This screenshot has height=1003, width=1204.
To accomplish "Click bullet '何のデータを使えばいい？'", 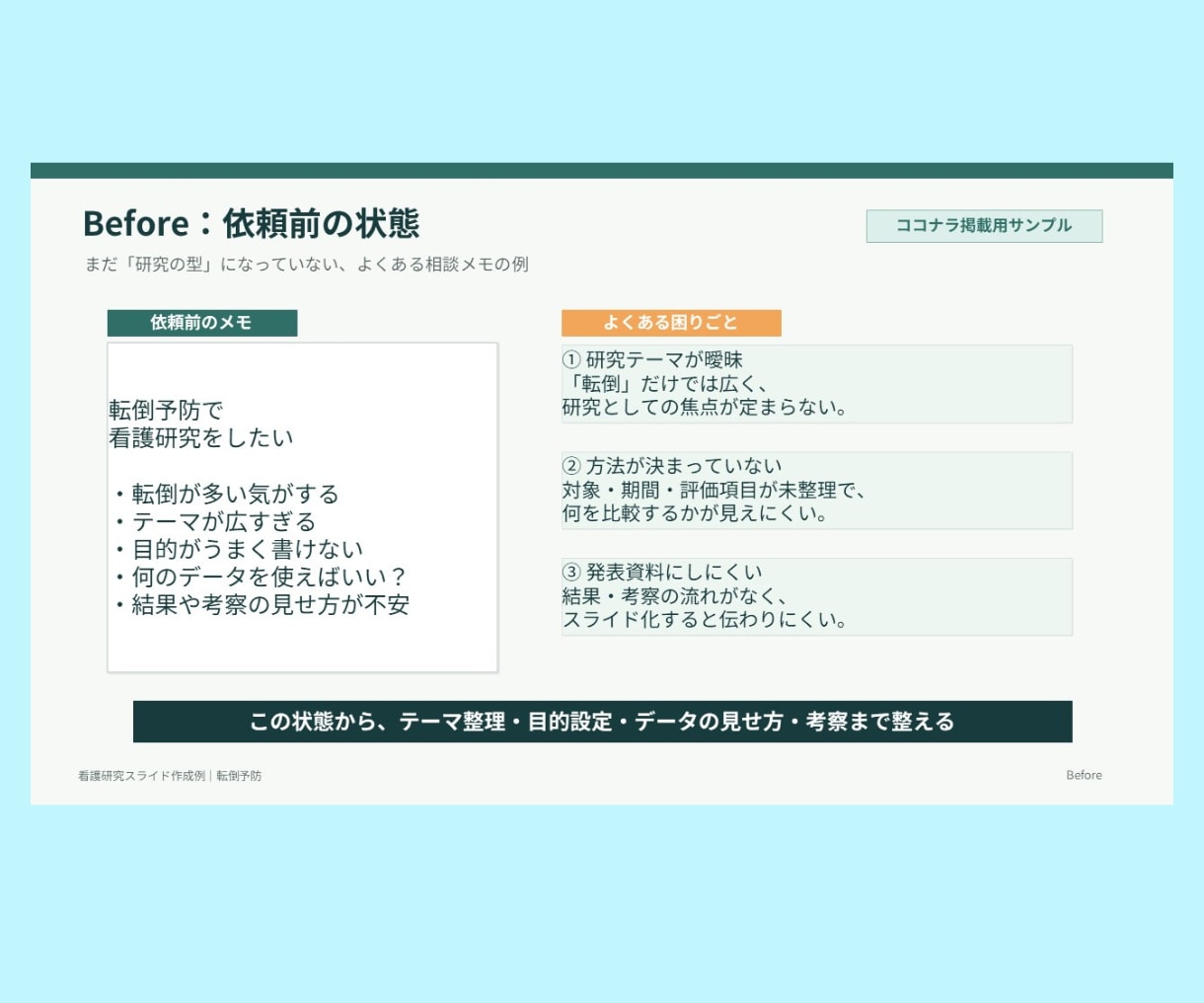I will [260, 577].
